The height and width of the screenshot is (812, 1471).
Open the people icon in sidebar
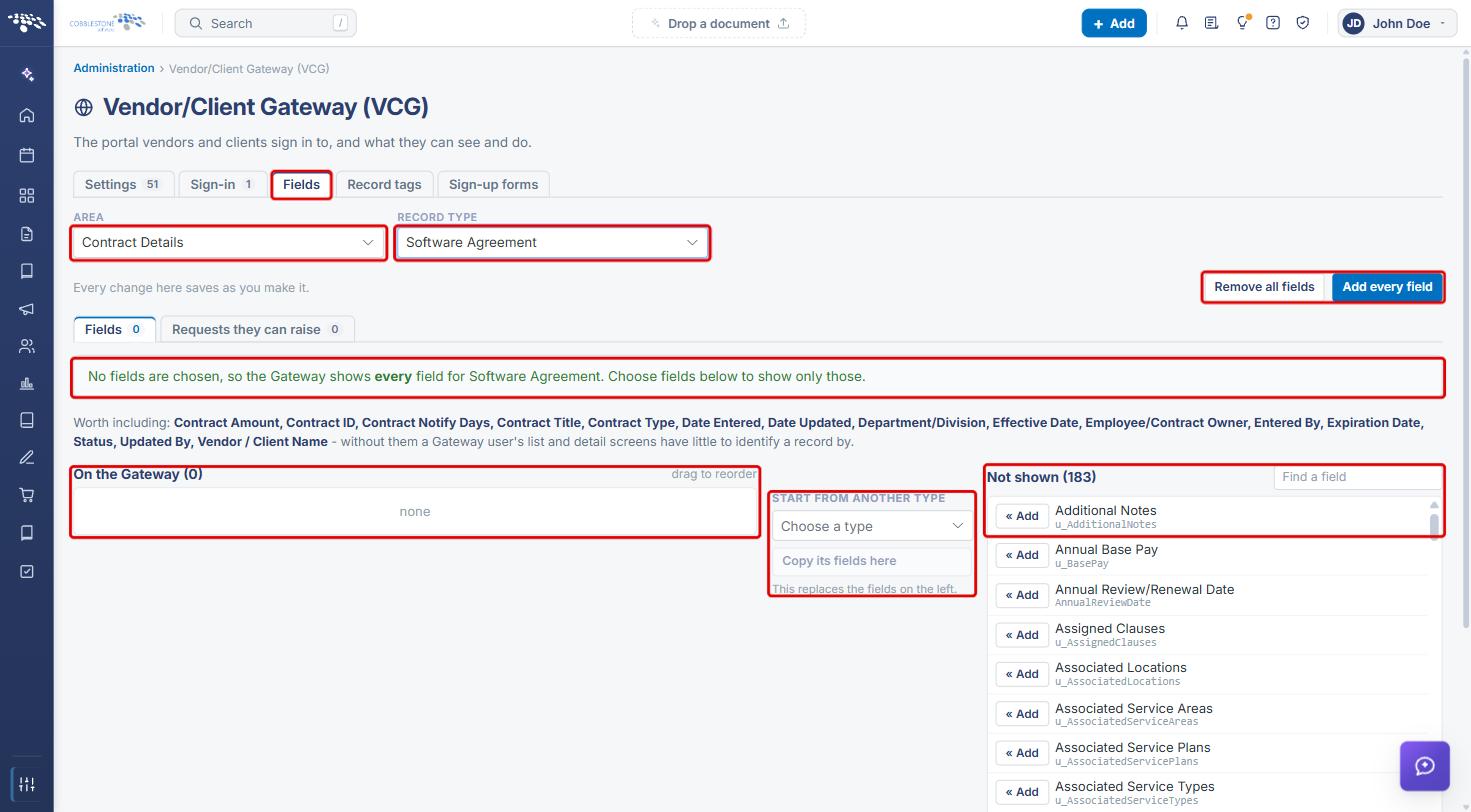click(x=27, y=346)
